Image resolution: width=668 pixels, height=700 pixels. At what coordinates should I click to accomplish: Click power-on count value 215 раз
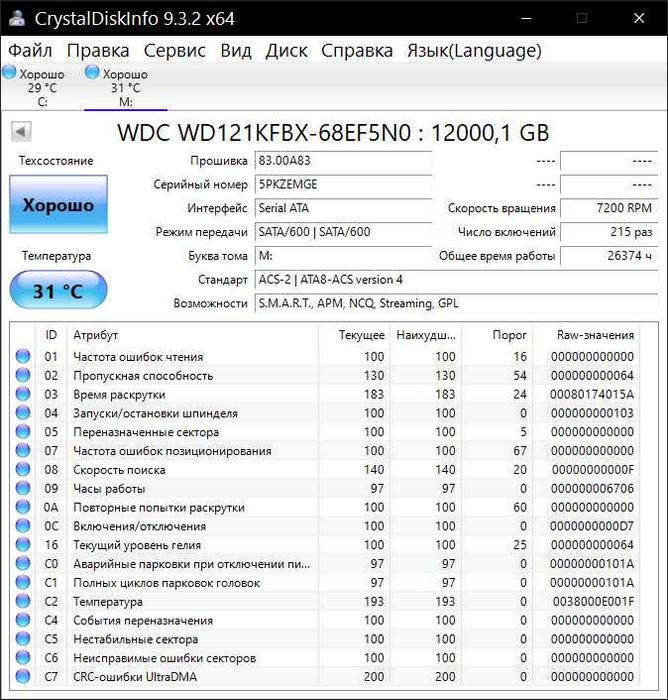tap(609, 232)
